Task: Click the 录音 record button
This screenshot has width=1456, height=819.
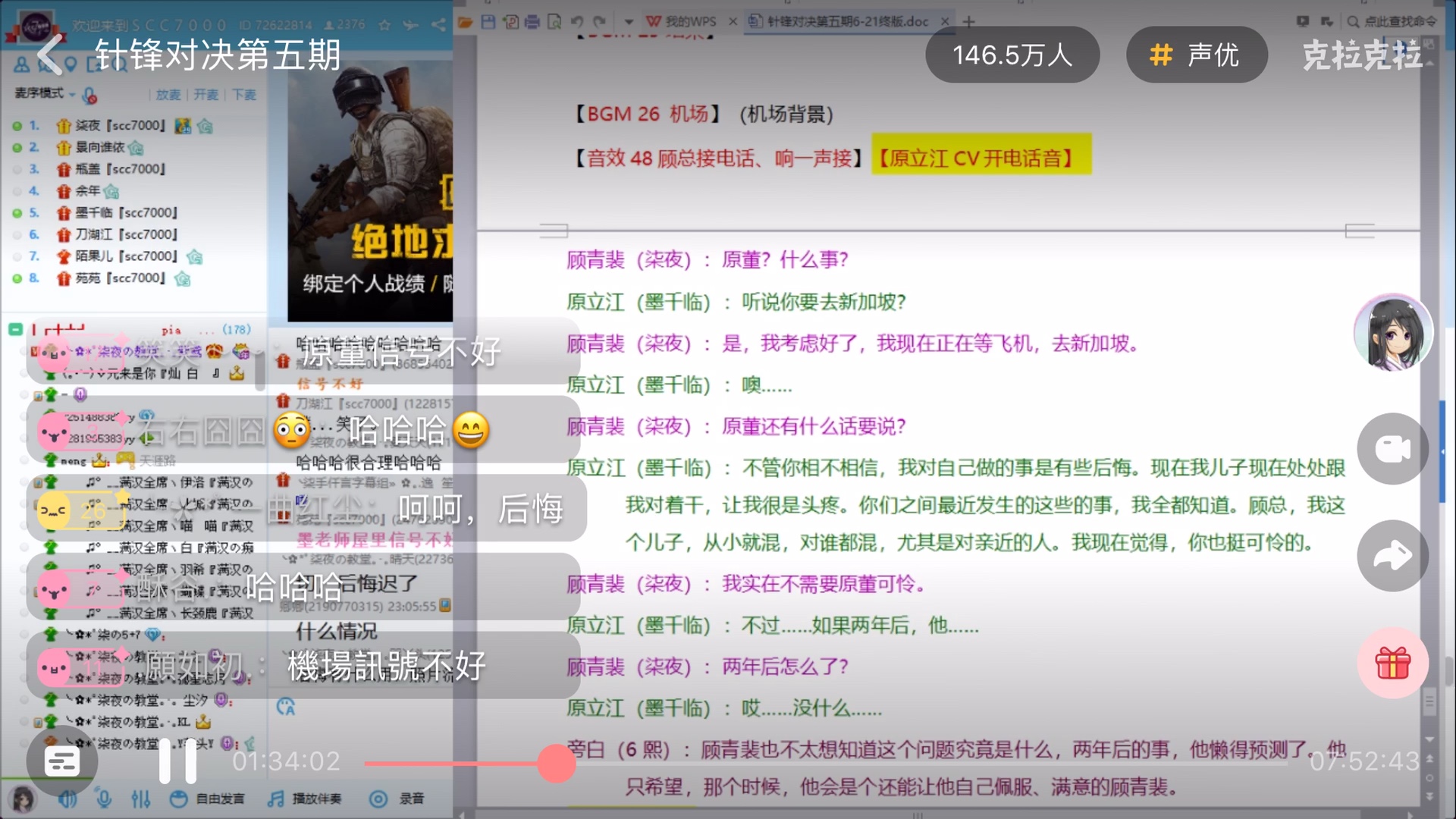Action: [397, 799]
